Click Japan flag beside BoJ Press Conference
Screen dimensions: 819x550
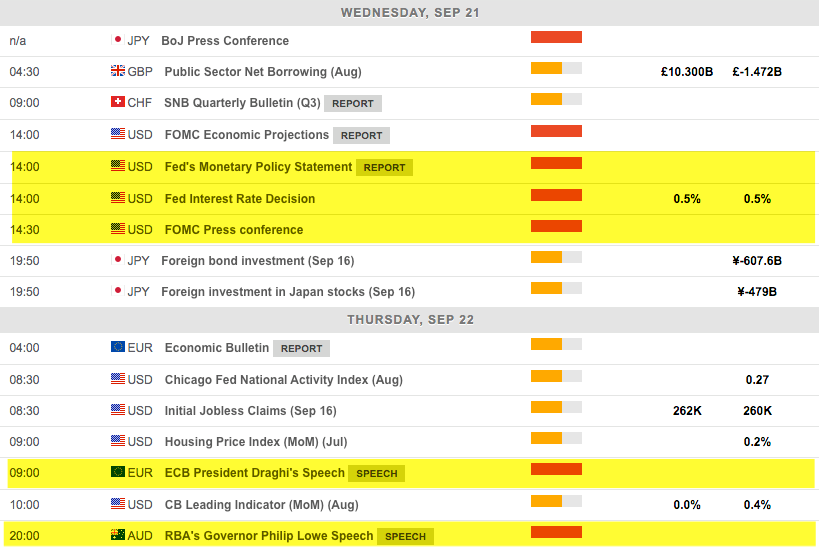(117, 40)
